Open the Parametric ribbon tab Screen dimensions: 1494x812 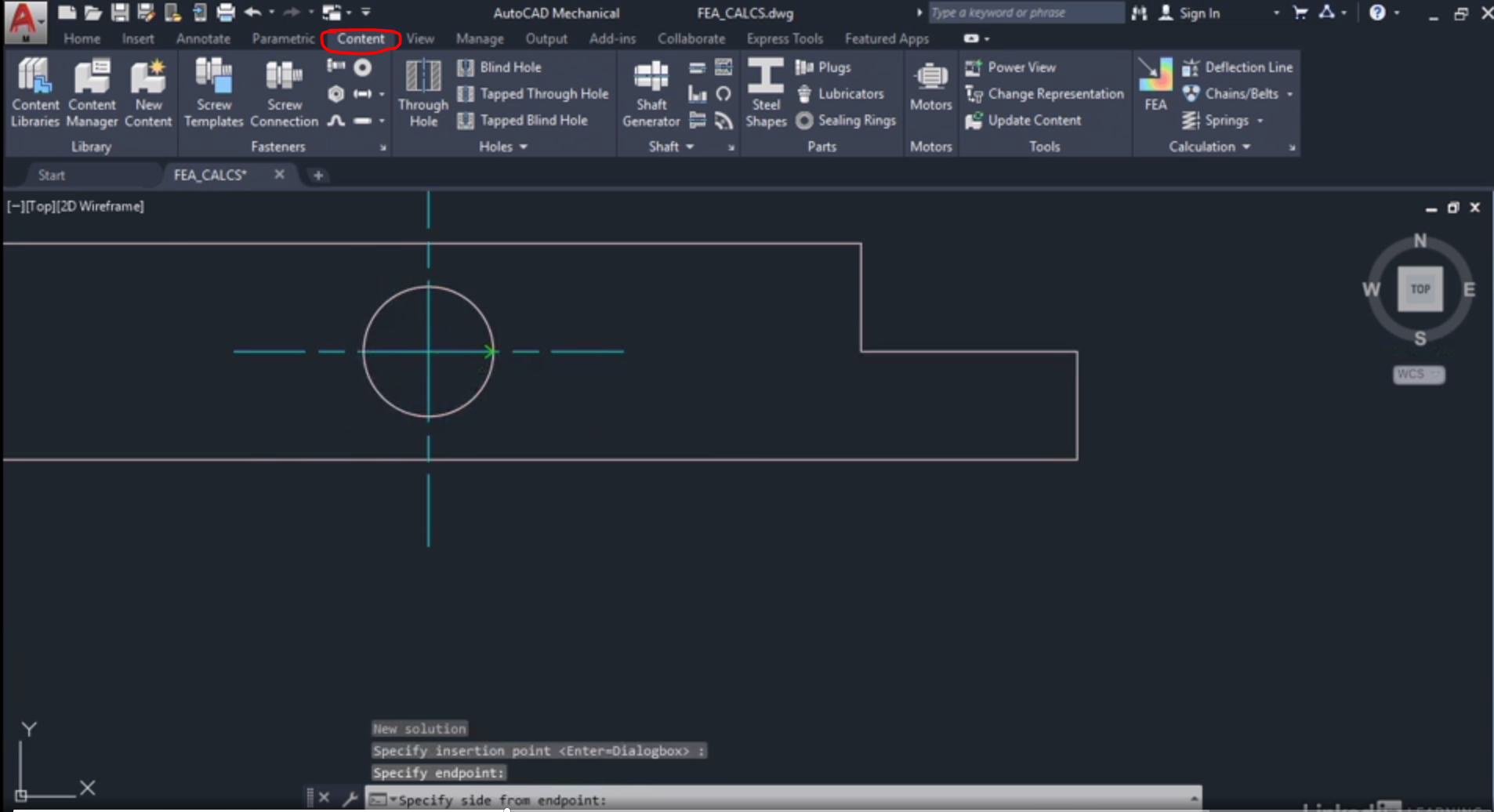tap(283, 38)
